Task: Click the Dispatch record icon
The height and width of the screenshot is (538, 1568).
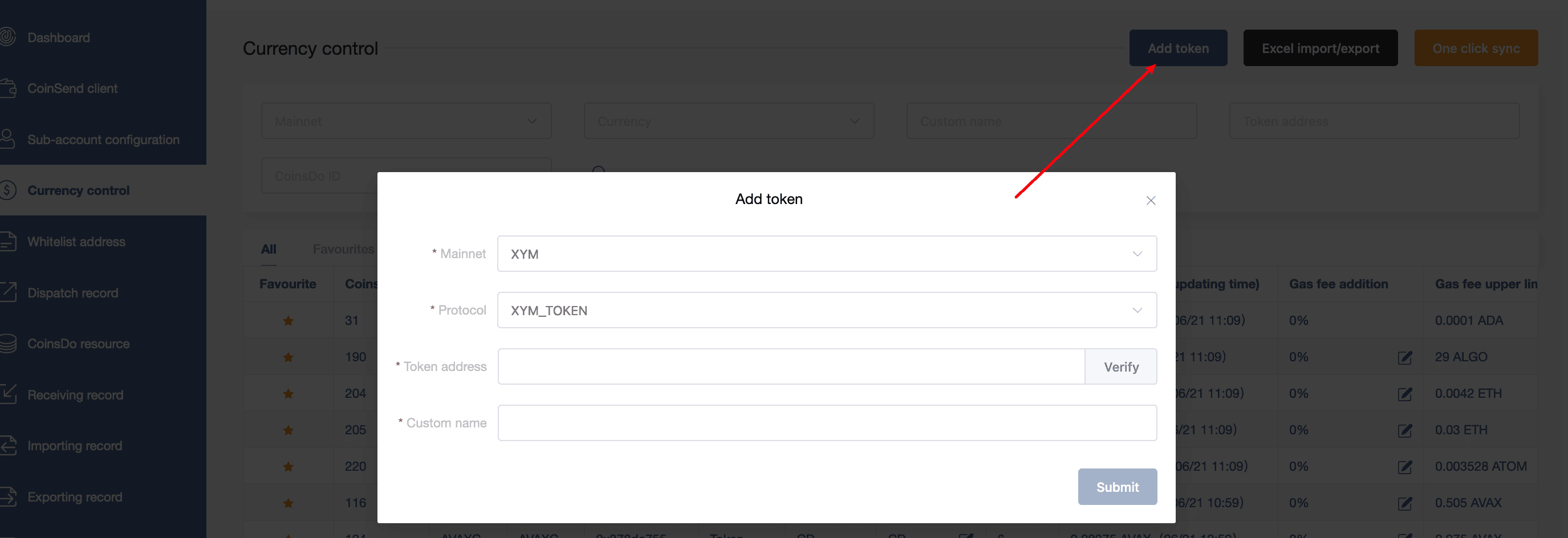Action: point(7,293)
